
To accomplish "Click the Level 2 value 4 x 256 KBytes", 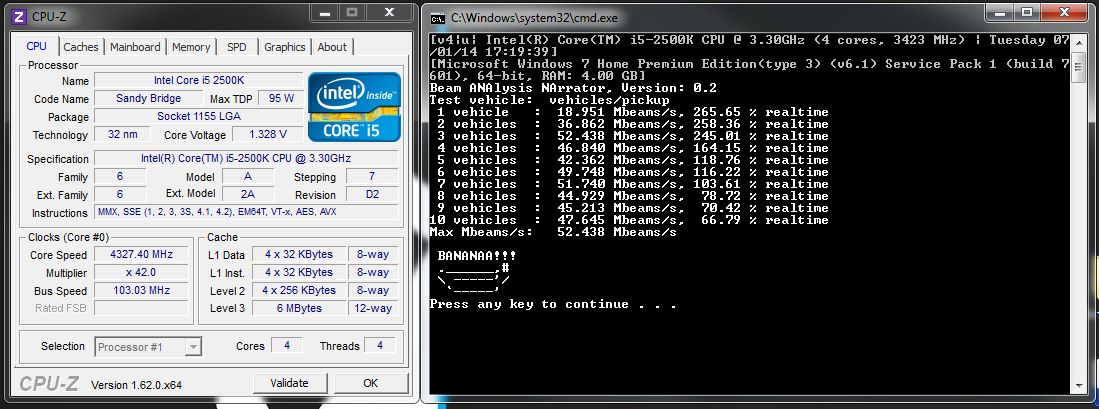I will click(299, 290).
